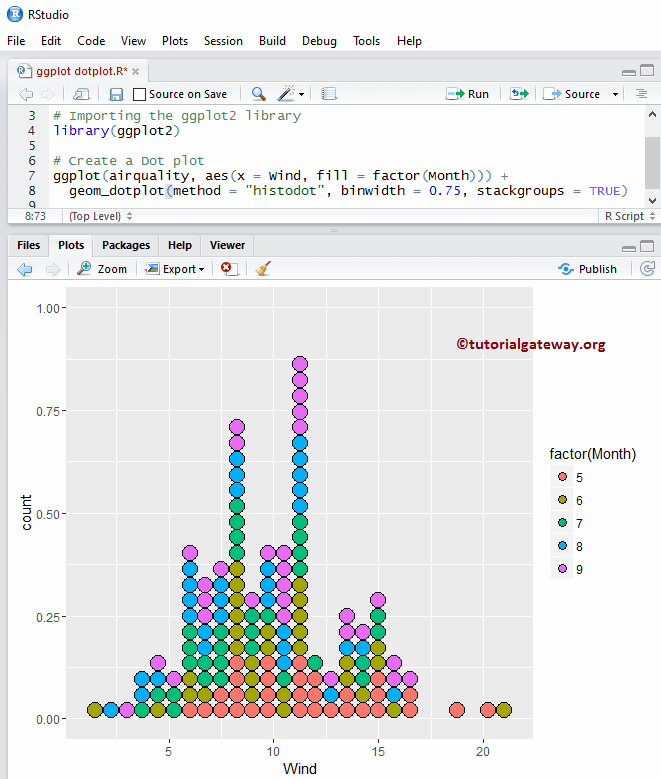Open the Debug menu
Screen dimensions: 661x779
click(319, 41)
